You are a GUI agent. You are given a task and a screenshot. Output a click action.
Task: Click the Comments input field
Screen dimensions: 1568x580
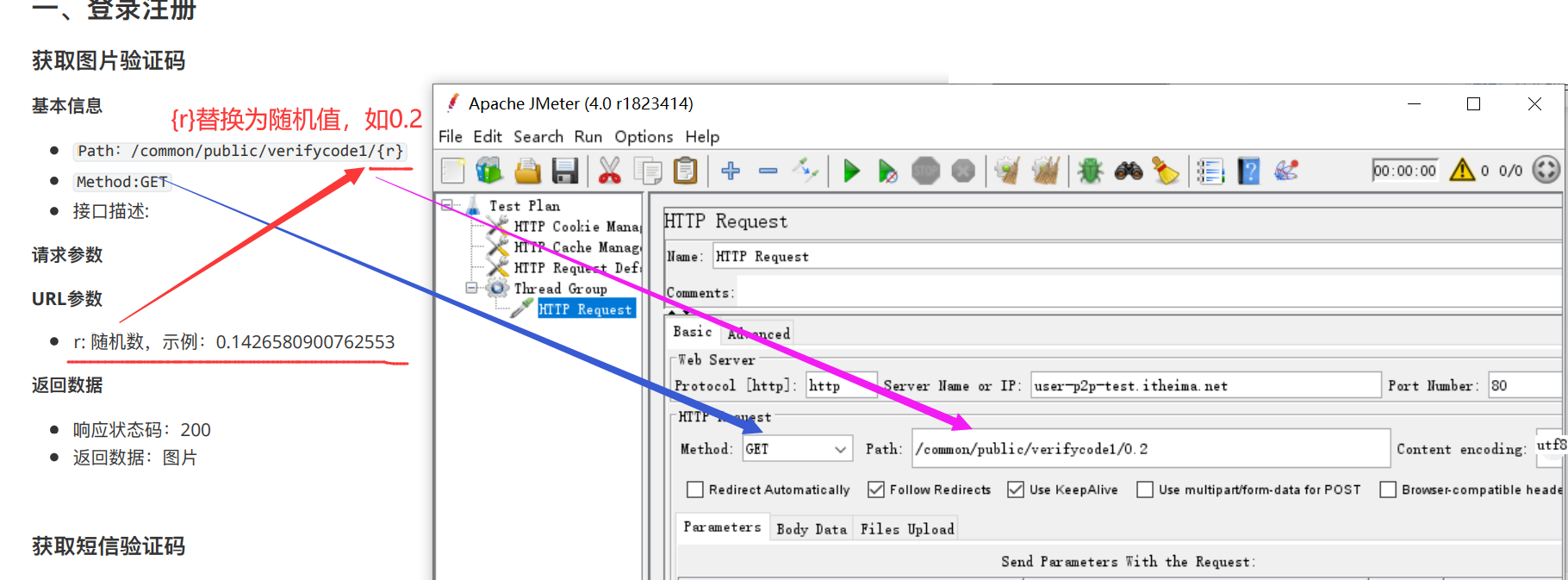(1150, 291)
